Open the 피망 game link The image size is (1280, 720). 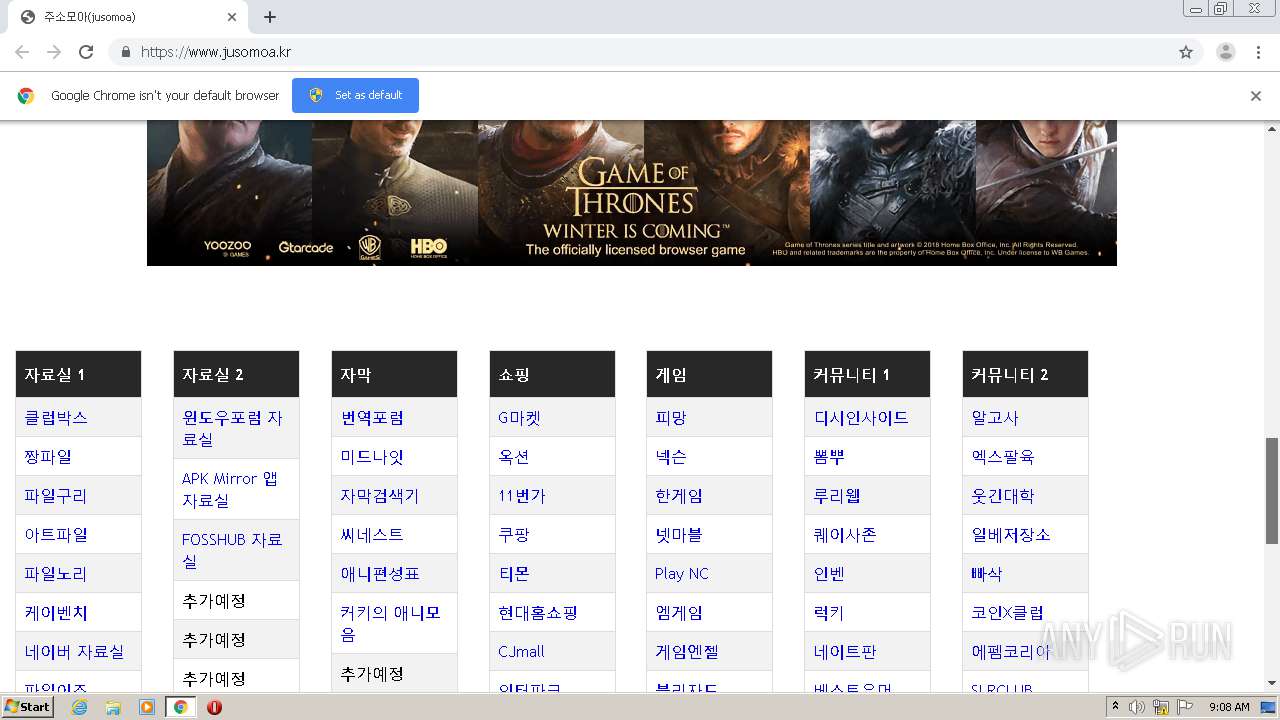point(671,418)
